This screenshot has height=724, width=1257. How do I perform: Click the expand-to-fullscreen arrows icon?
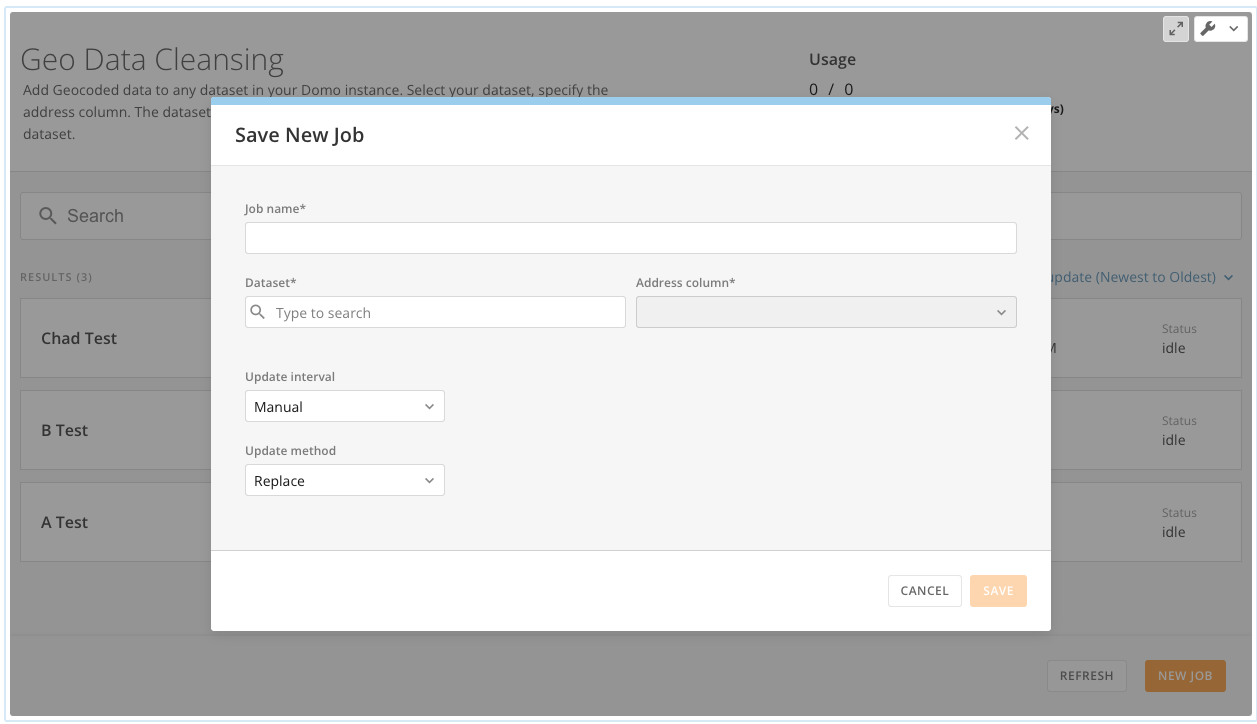point(1175,28)
